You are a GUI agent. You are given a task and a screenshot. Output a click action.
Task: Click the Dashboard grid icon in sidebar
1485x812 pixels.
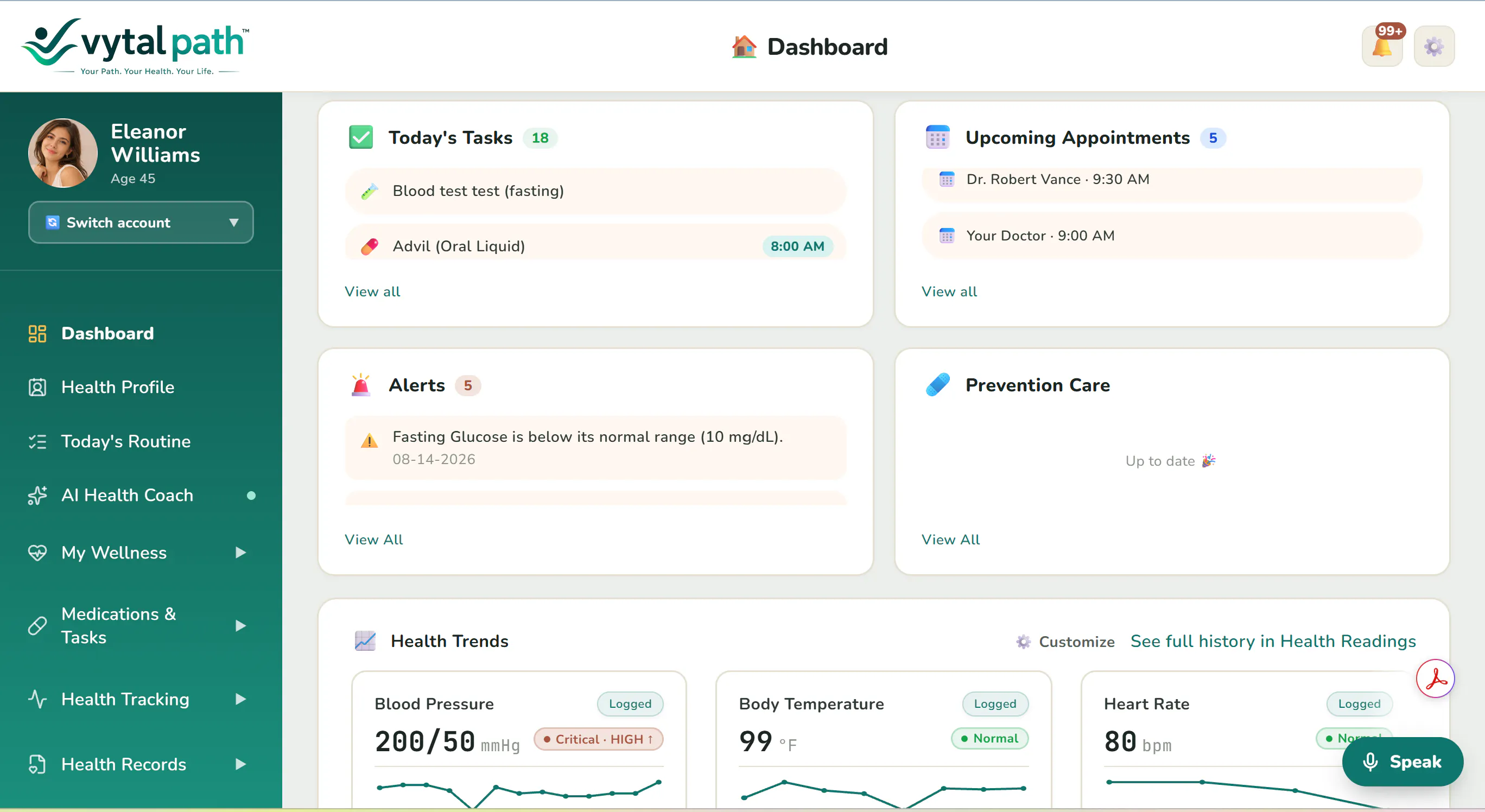click(x=37, y=333)
